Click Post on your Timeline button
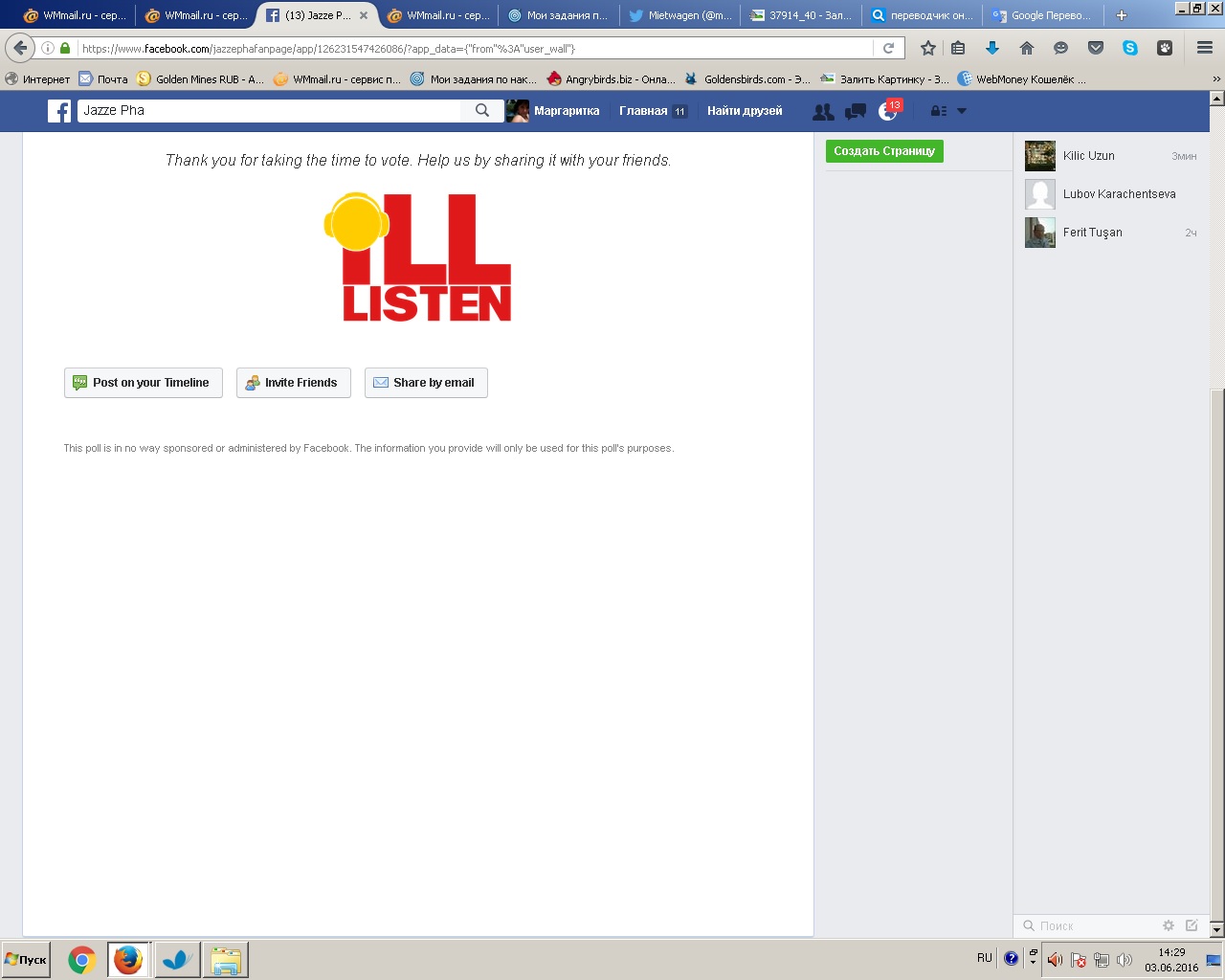Image resolution: width=1225 pixels, height=980 pixels. (x=144, y=383)
